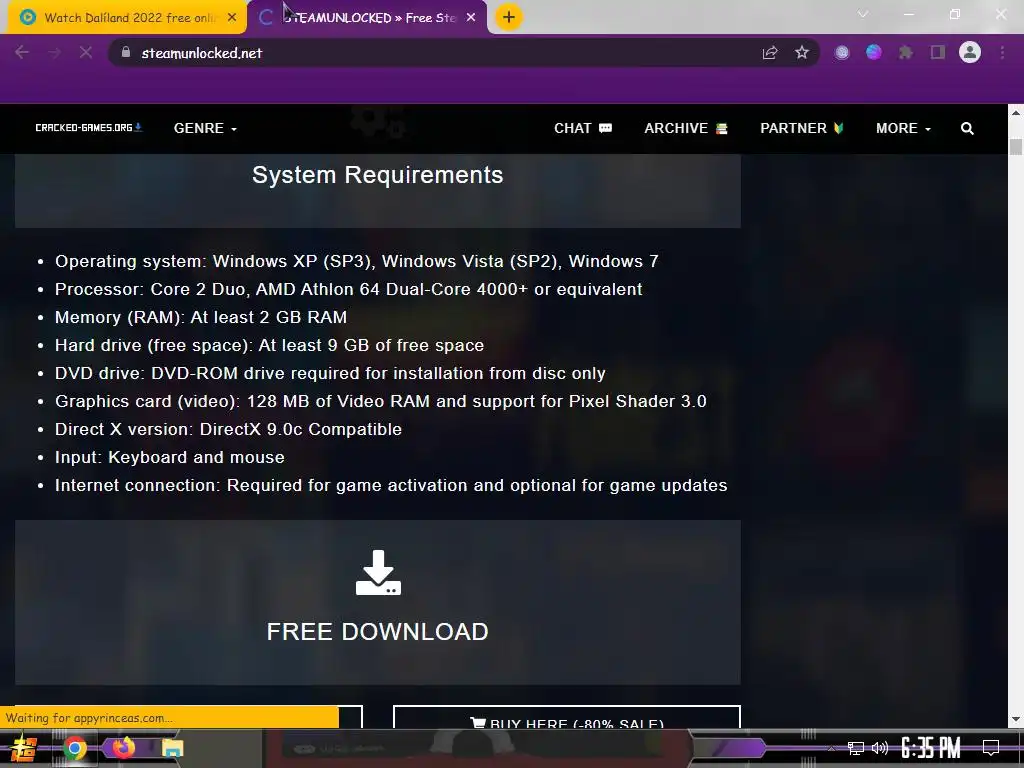Click the scrollbar up arrow
The width and height of the screenshot is (1024, 768).
[1016, 113]
